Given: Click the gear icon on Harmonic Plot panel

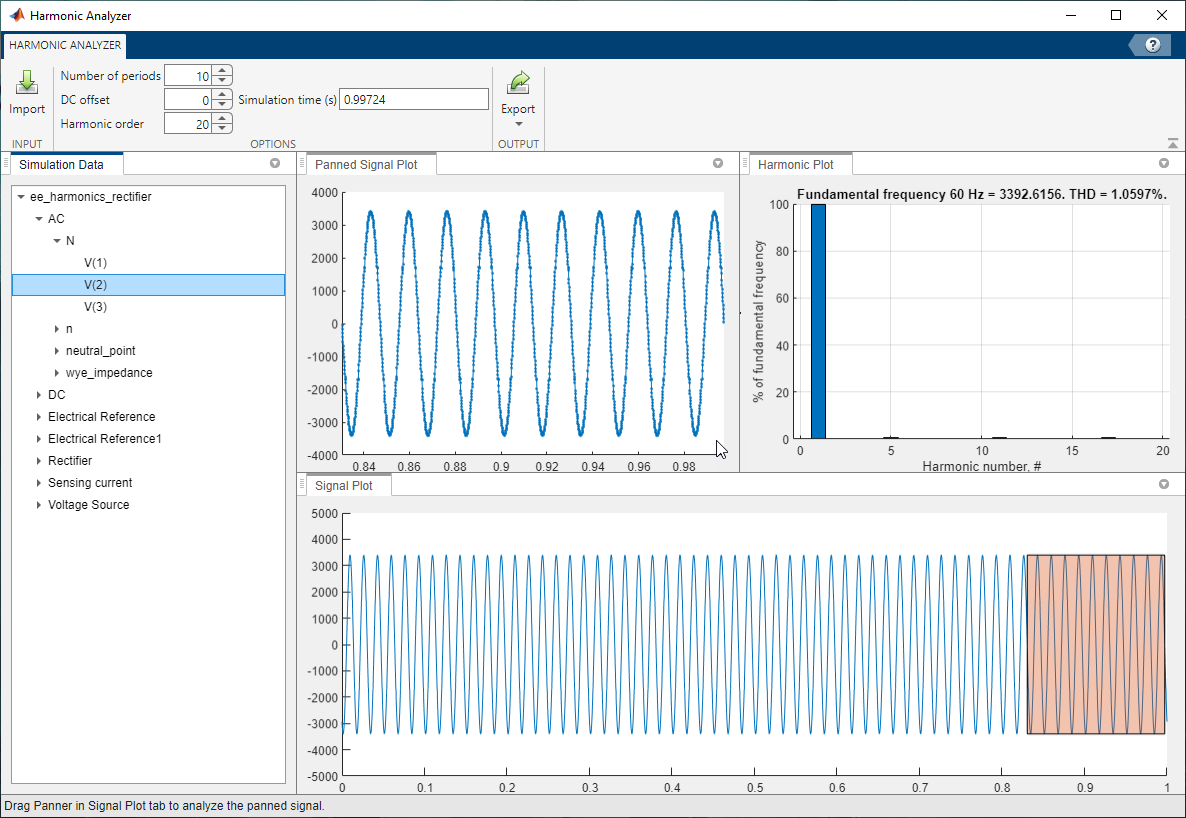Looking at the screenshot, I should pos(1163,162).
